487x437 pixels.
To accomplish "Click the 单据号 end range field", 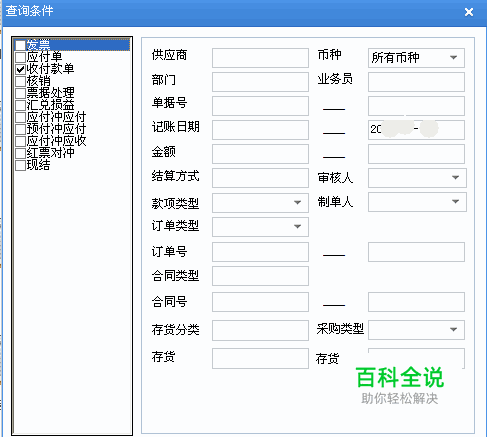I will tap(416, 106).
